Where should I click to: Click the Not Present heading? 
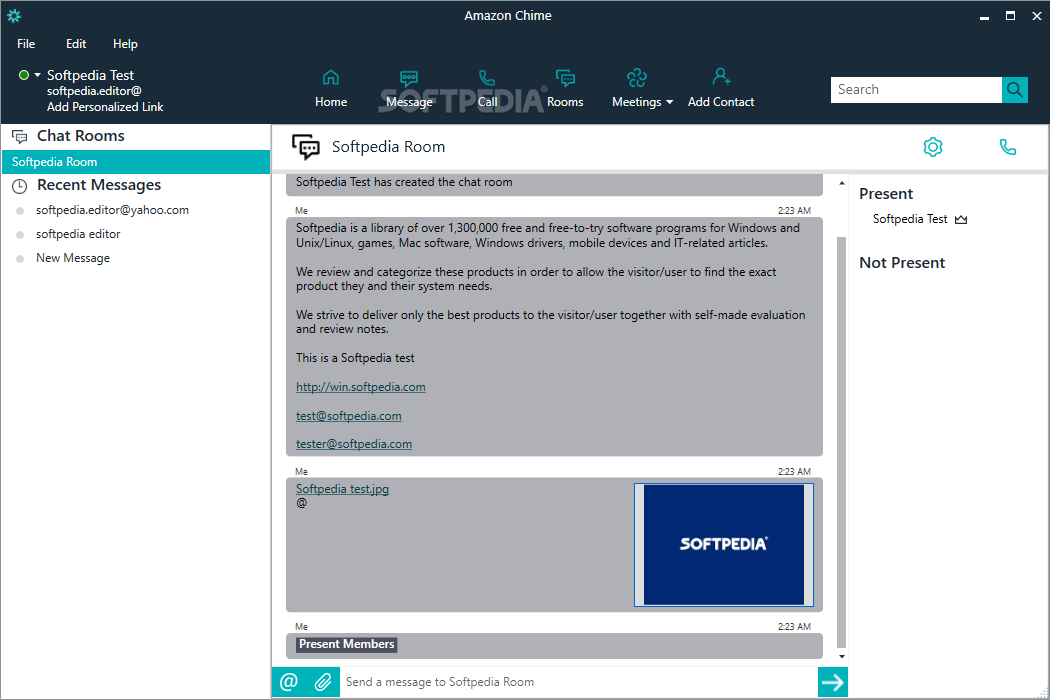coord(902,263)
